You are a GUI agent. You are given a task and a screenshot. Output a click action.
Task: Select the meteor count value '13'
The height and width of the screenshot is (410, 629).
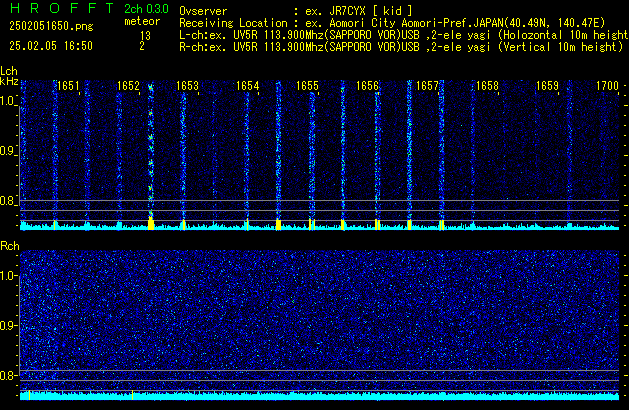click(x=145, y=36)
